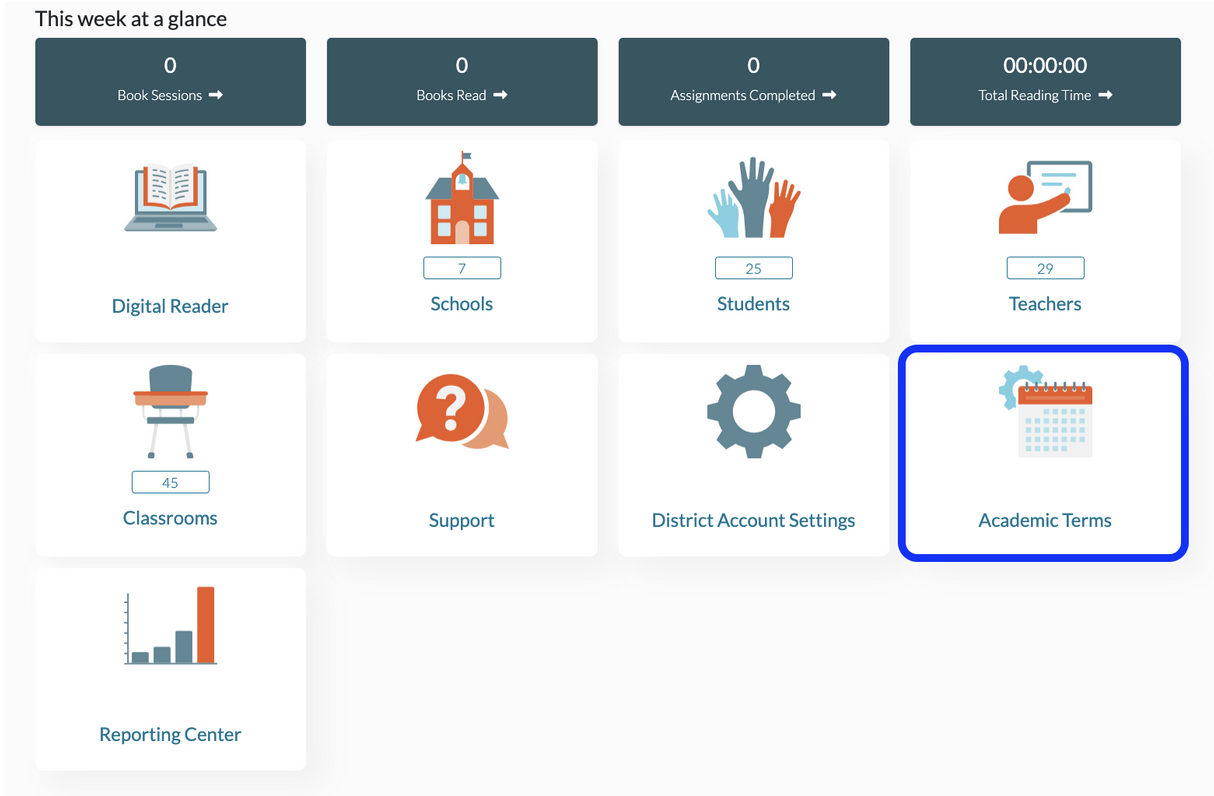Screen dimensions: 1214x796
Task: Click the arrow next to Assignments Completed
Action: pyautogui.click(x=829, y=95)
